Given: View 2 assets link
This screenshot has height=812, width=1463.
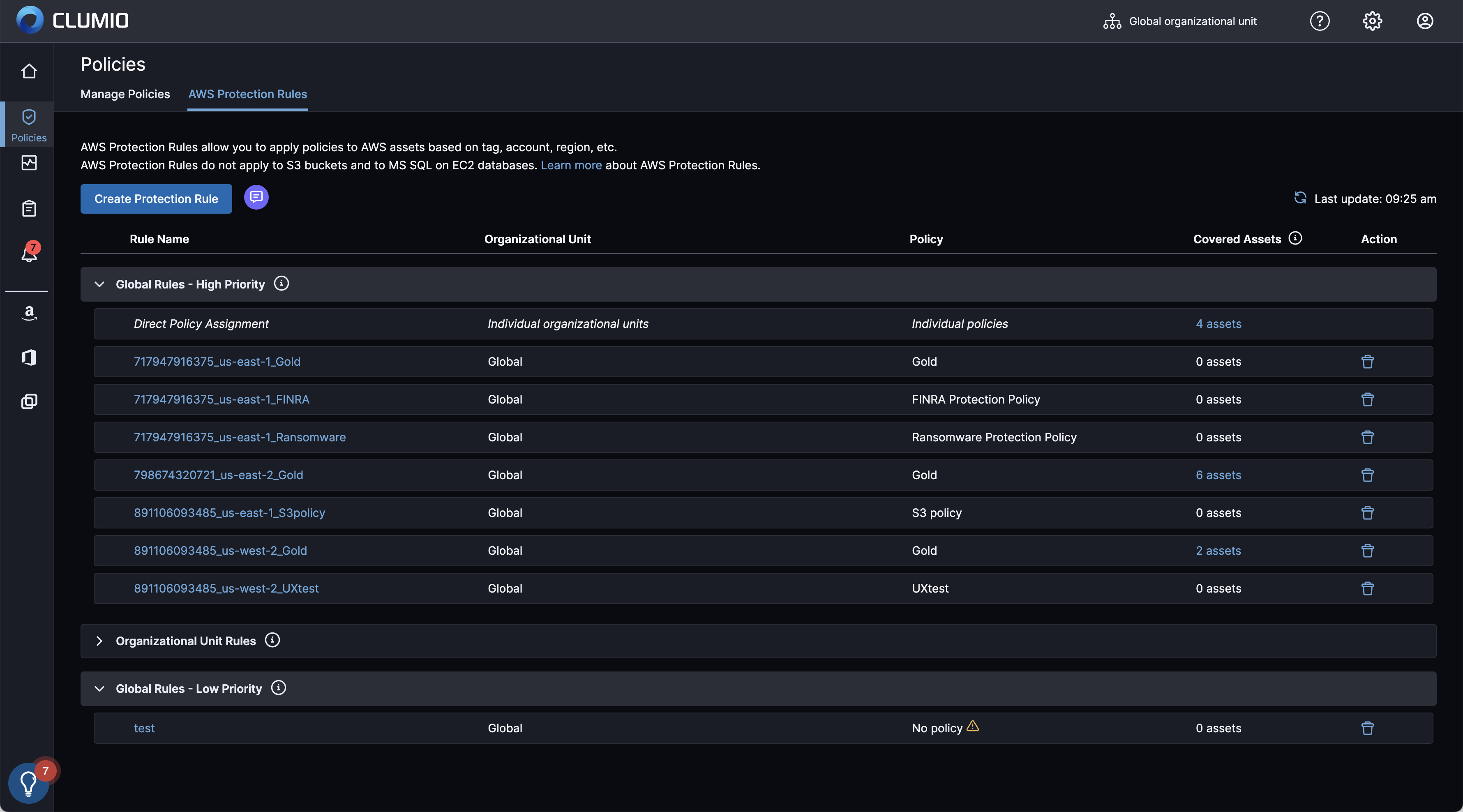Looking at the screenshot, I should 1218,551.
